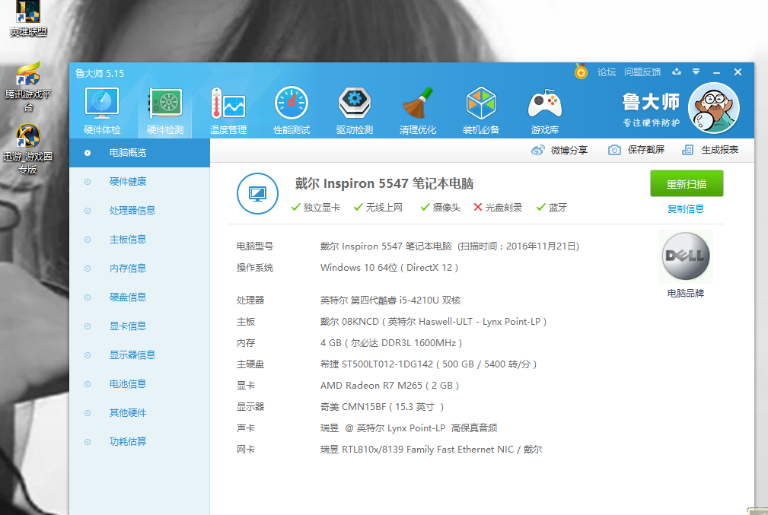
Task: Click the 摄像头 camera feature label
Action: [446, 208]
